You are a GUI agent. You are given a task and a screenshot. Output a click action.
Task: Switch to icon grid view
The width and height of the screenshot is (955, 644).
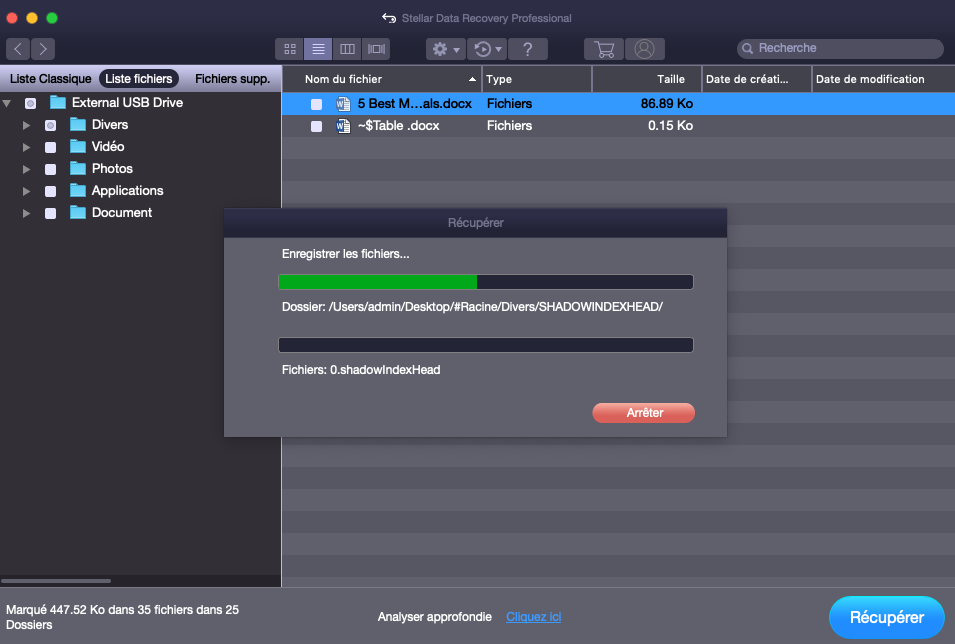[x=290, y=49]
